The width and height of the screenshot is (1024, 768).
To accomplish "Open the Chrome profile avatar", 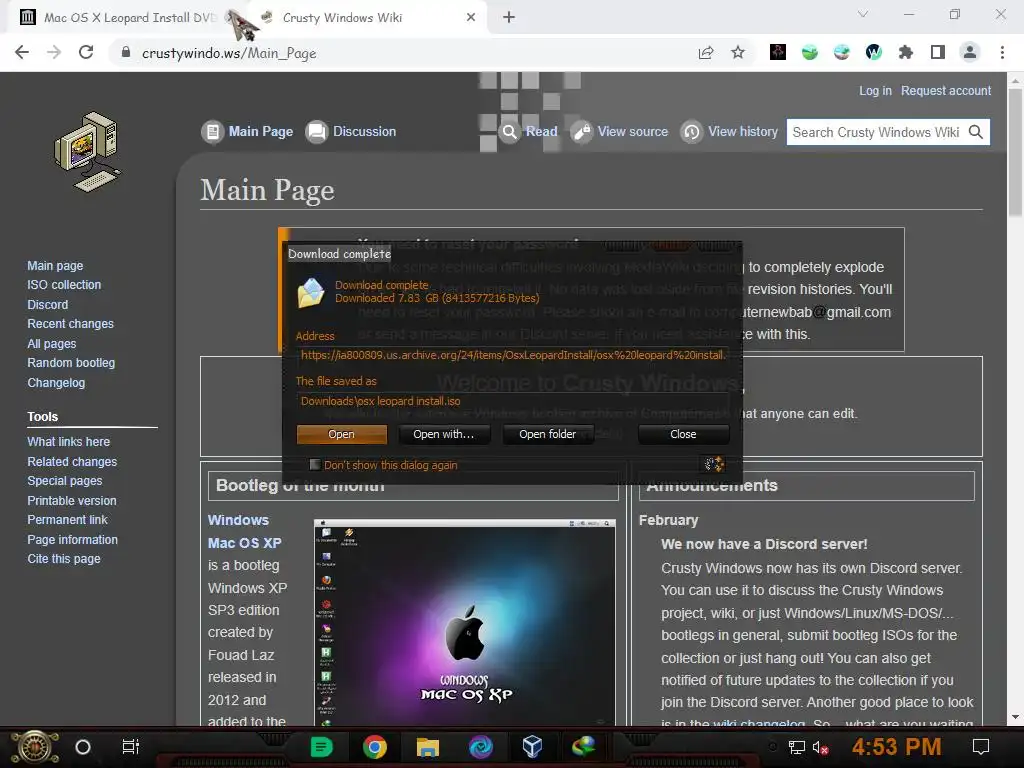I will pos(970,52).
